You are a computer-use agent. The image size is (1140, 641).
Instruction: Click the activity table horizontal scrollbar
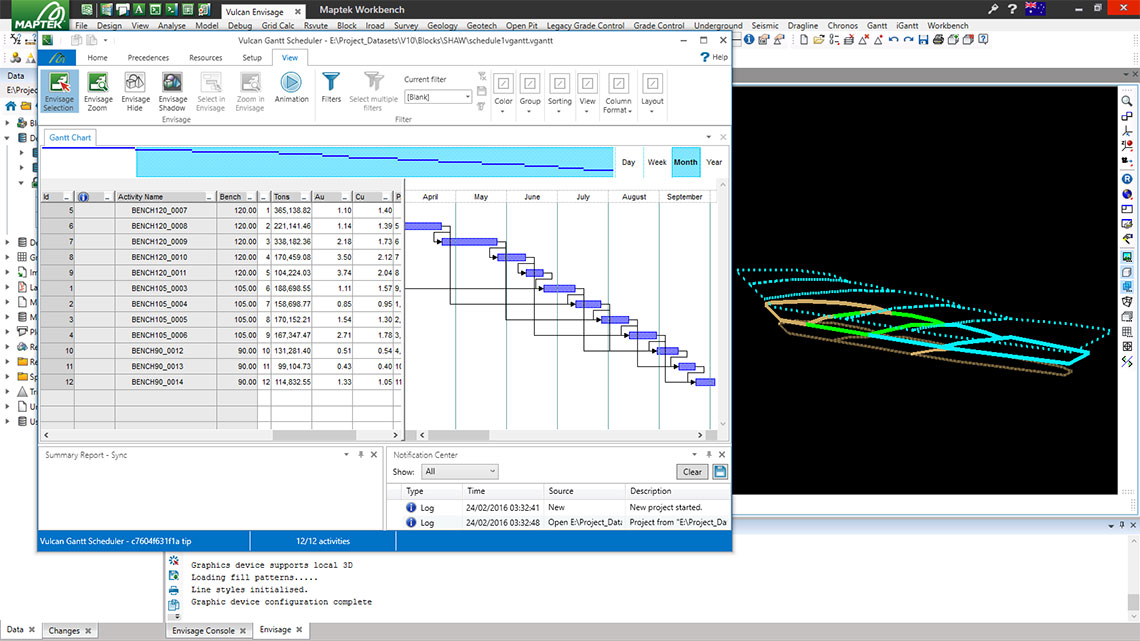click(314, 435)
